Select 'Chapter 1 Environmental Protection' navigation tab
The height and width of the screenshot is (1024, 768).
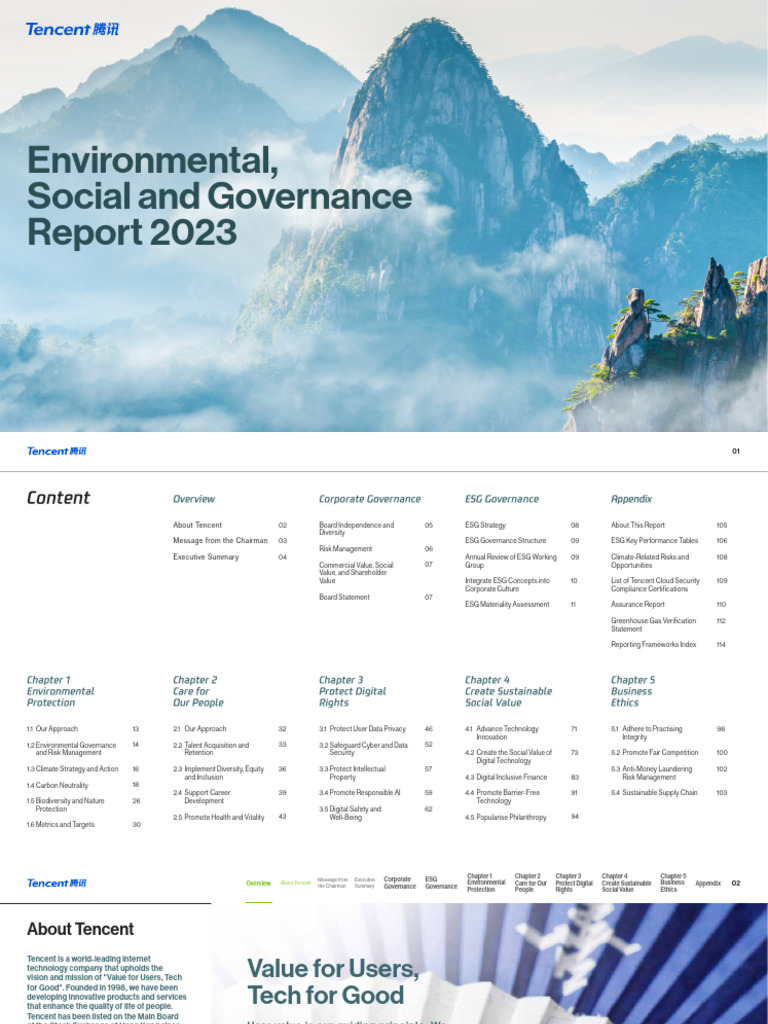coord(487,883)
